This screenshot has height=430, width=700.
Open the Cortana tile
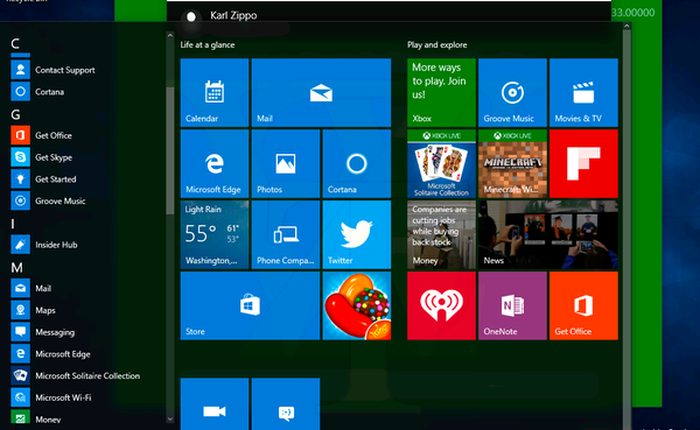click(x=356, y=163)
